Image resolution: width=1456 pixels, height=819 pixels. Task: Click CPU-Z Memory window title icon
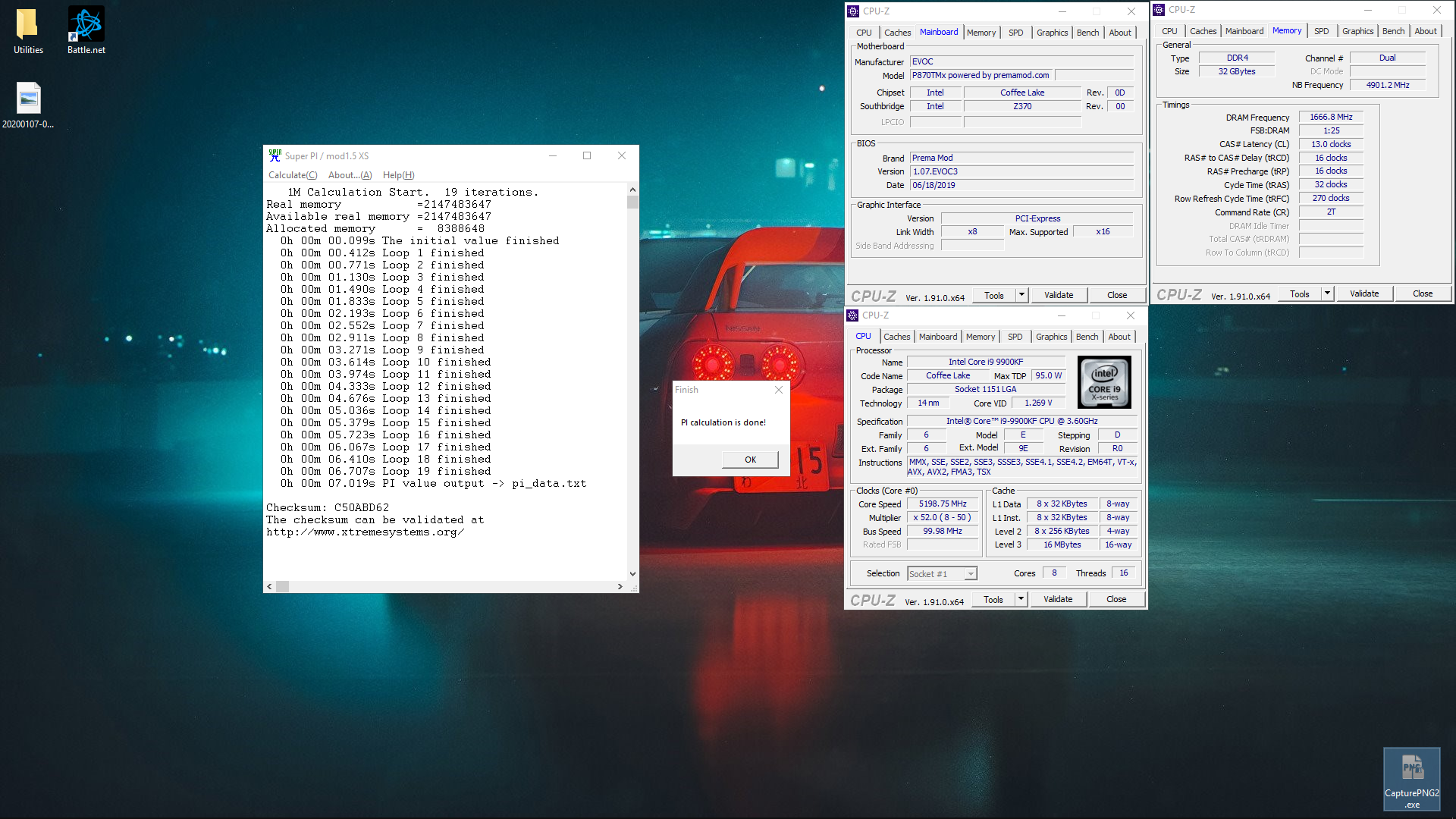tap(1159, 10)
